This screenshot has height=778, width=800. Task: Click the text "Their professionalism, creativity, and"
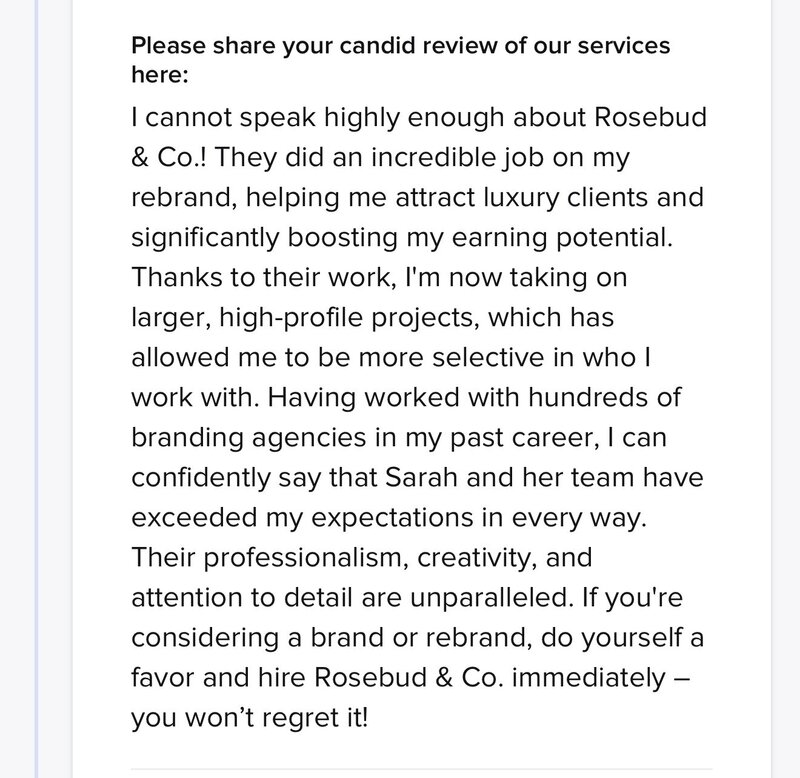(362, 558)
